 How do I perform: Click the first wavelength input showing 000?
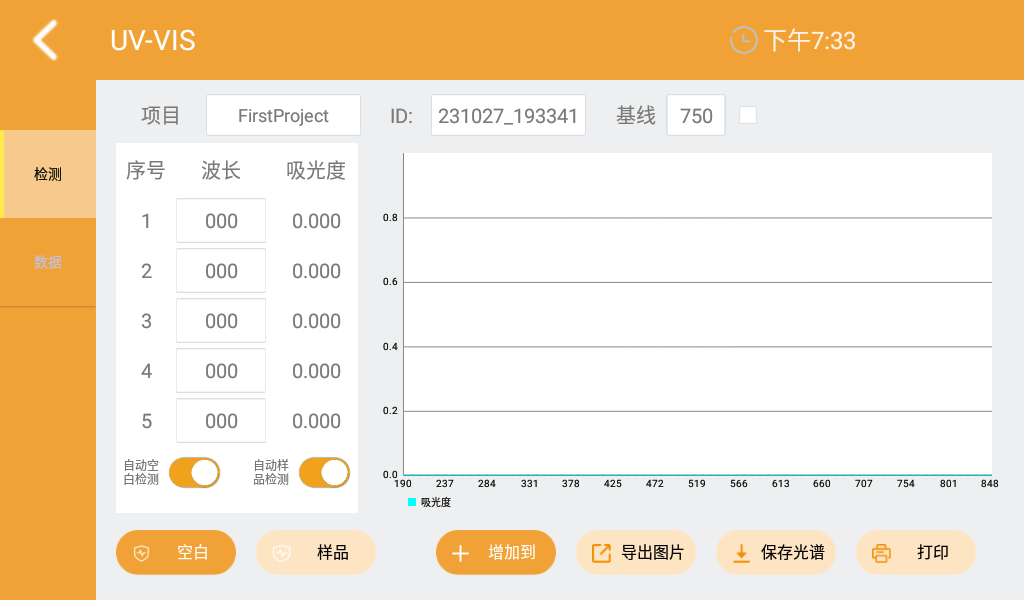(x=220, y=220)
